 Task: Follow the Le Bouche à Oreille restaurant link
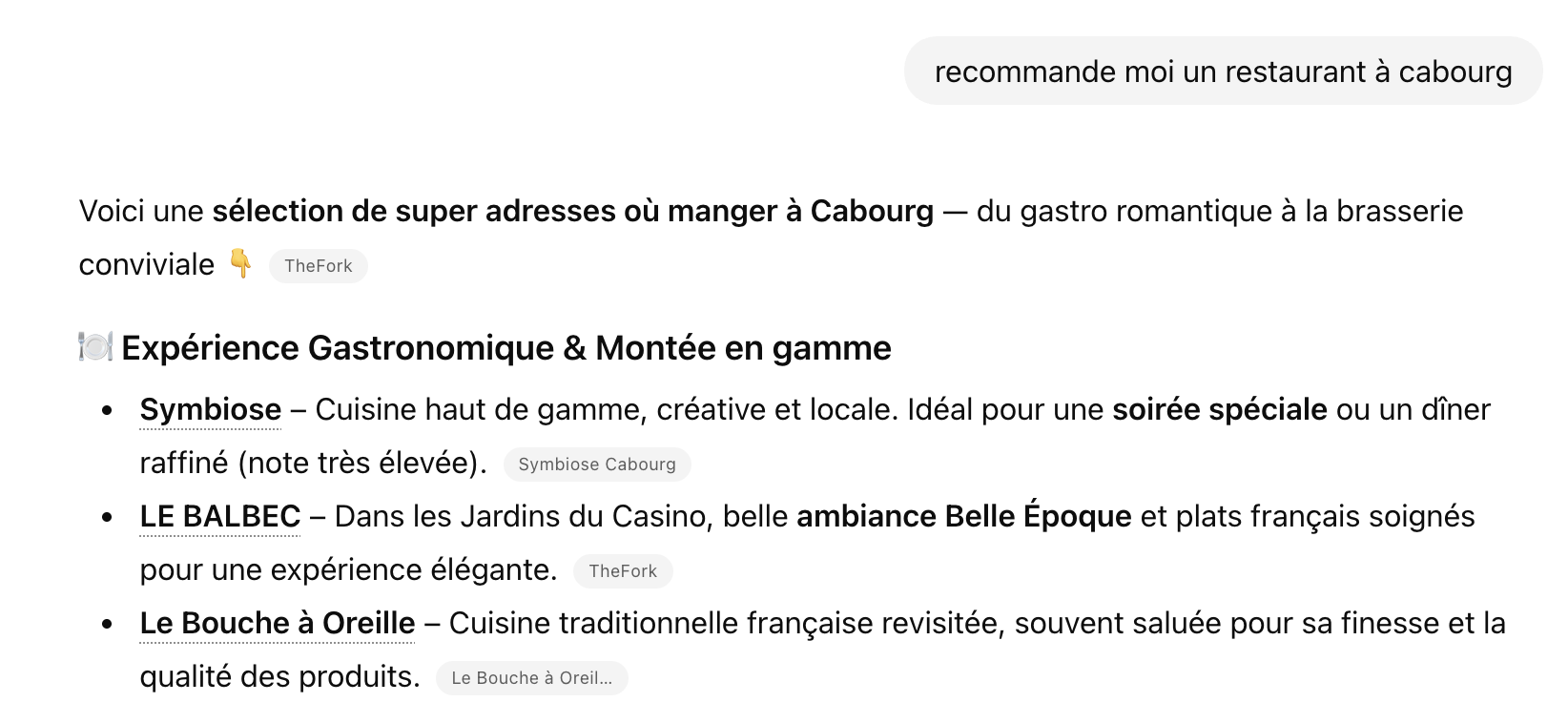(278, 624)
